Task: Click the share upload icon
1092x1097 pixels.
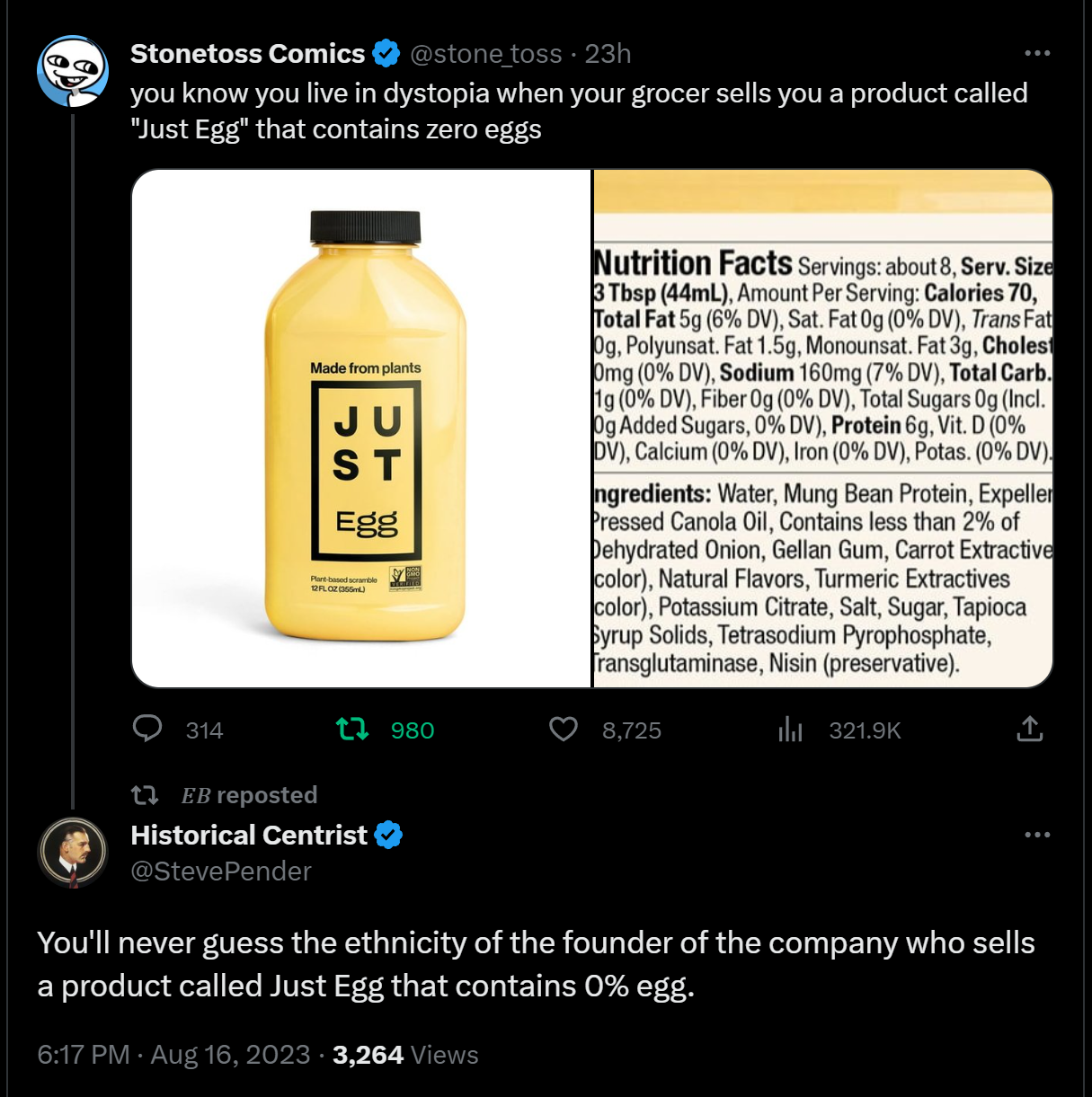Action: (1029, 729)
